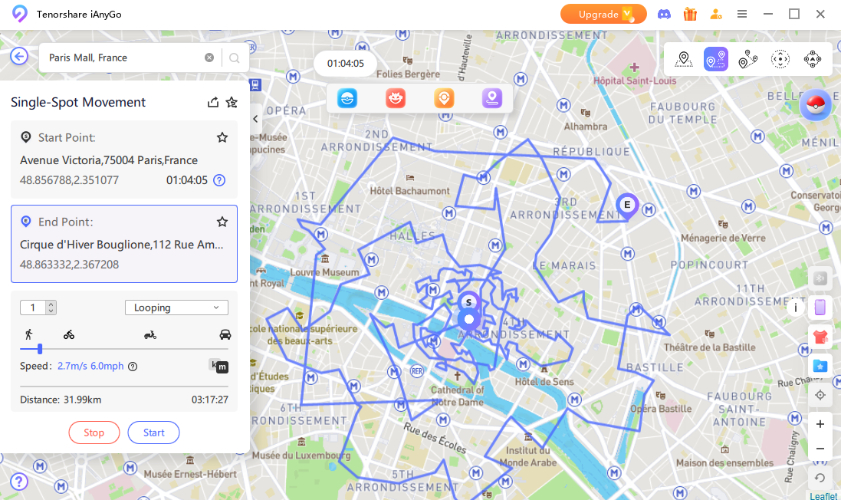Click the reset rotation icon
Image resolution: width=841 pixels, height=500 pixels.
pos(820,477)
